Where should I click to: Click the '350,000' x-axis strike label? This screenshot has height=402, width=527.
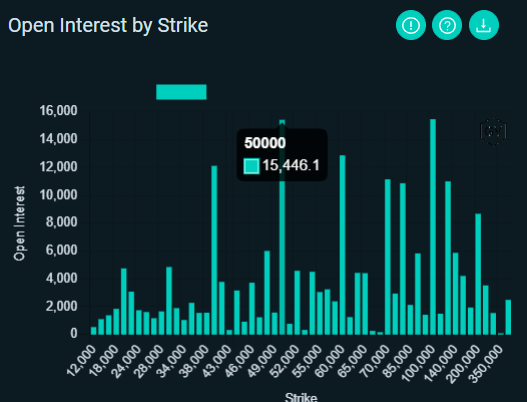pyautogui.click(x=486, y=364)
